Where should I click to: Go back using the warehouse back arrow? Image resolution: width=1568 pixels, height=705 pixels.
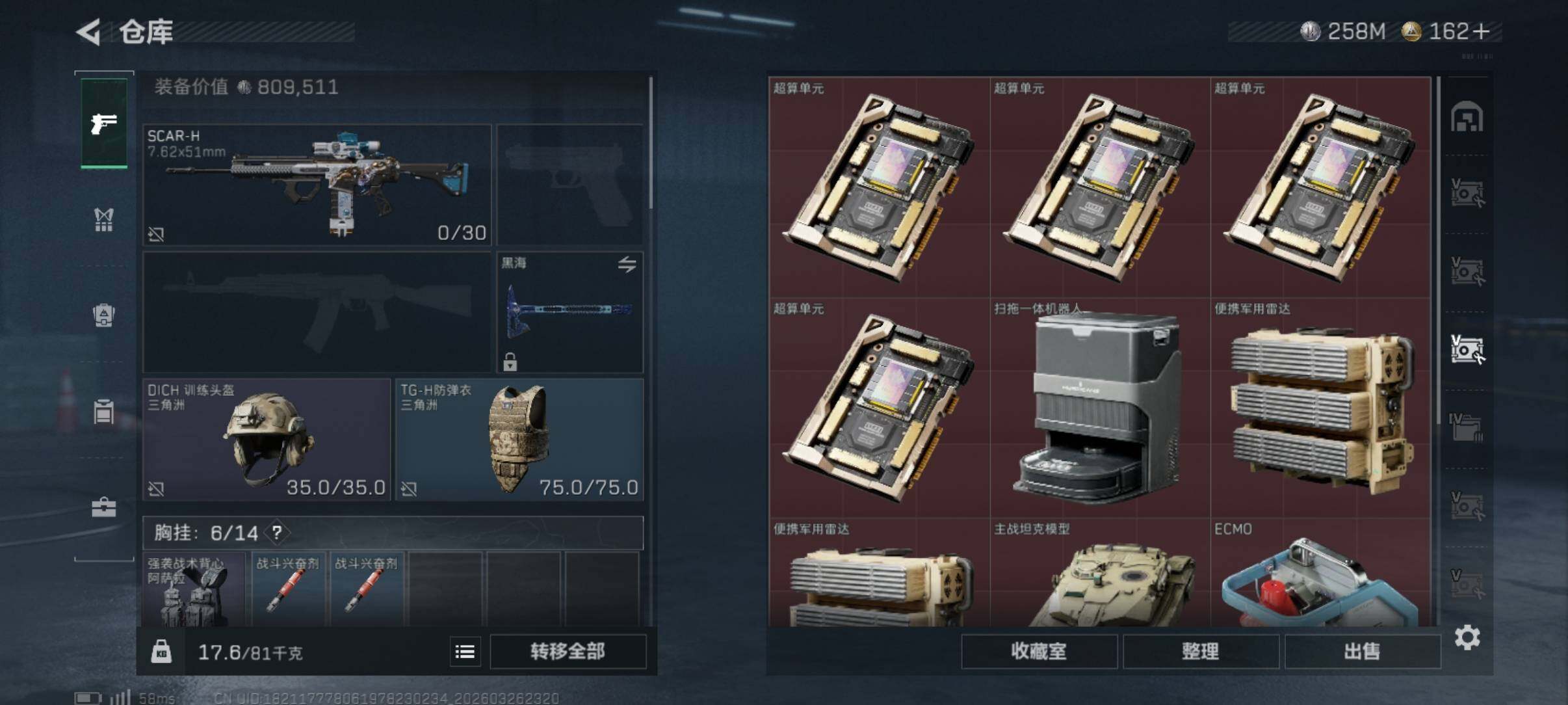click(x=90, y=32)
